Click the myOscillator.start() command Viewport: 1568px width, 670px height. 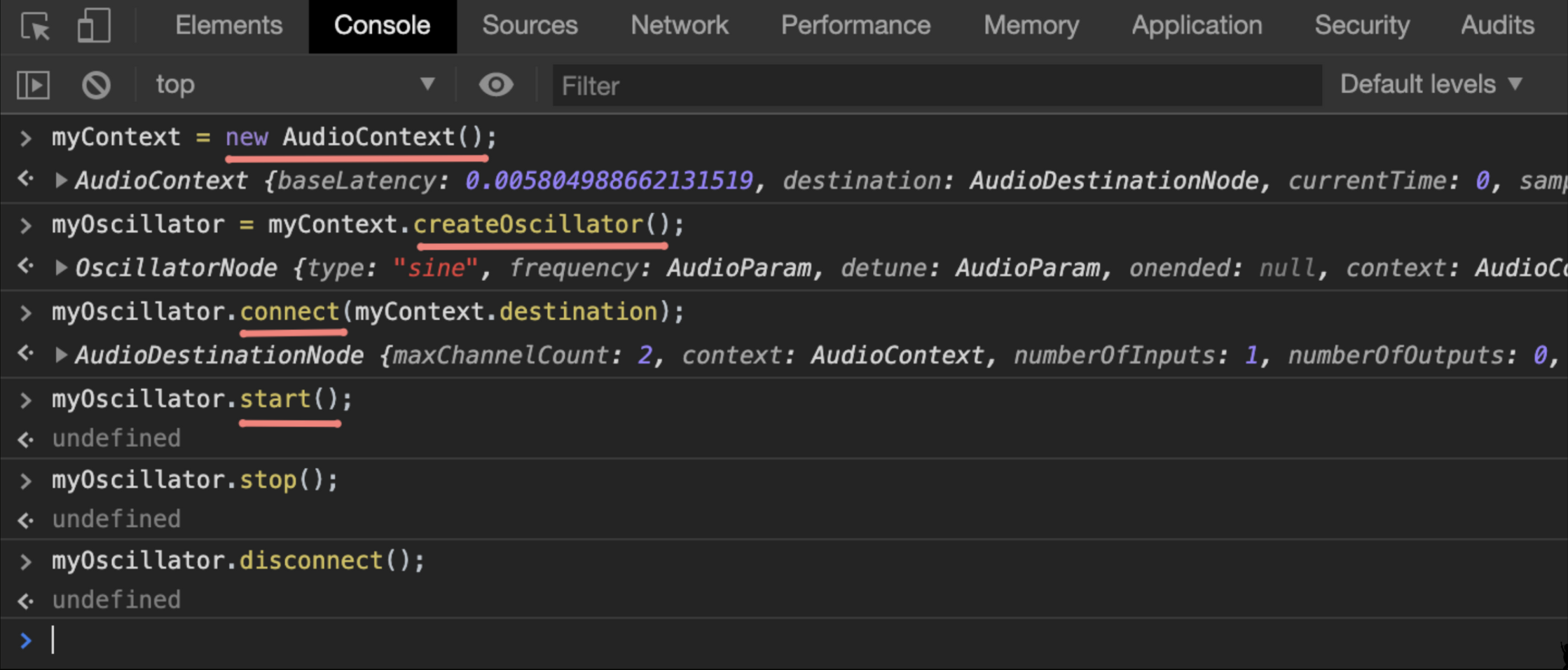(201, 399)
